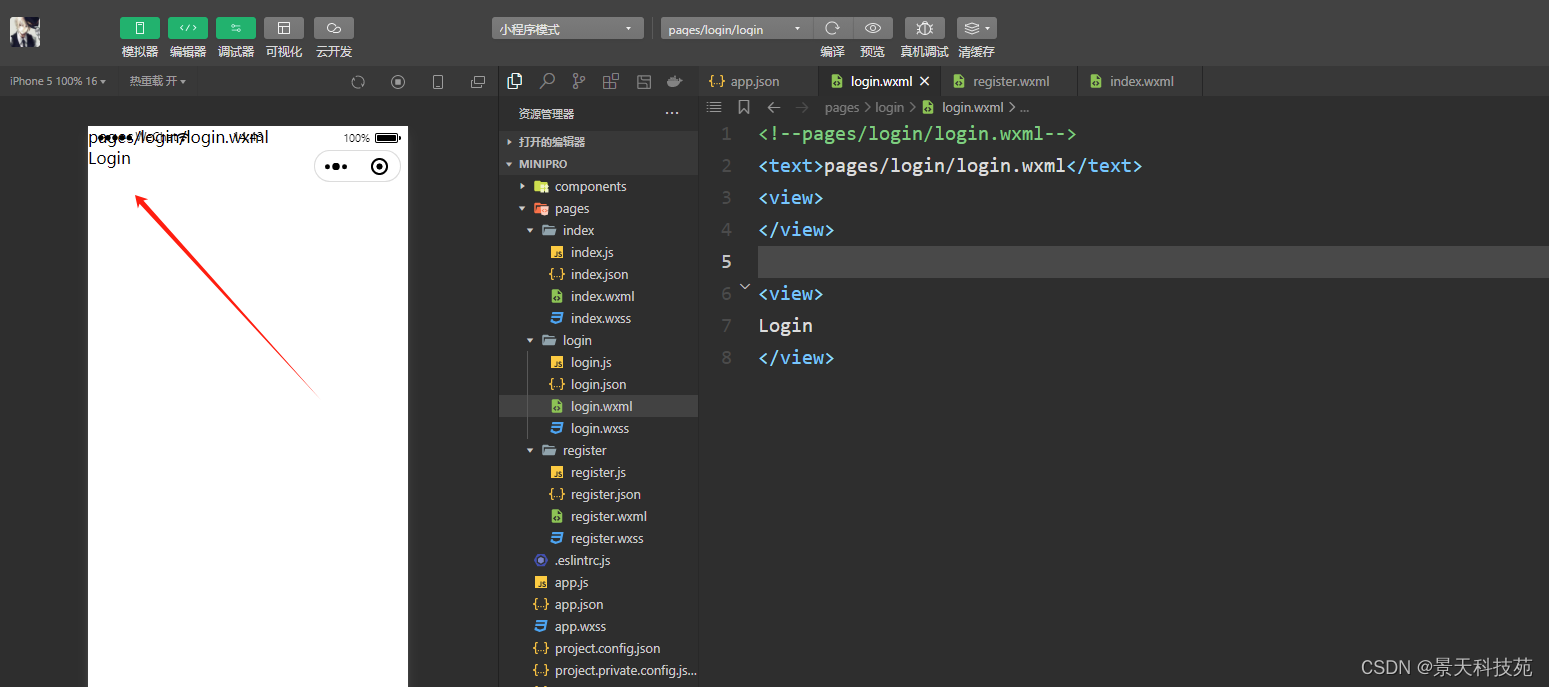The height and width of the screenshot is (687, 1549).
Task: Open register.wxml in the file tree
Action: click(x=598, y=516)
